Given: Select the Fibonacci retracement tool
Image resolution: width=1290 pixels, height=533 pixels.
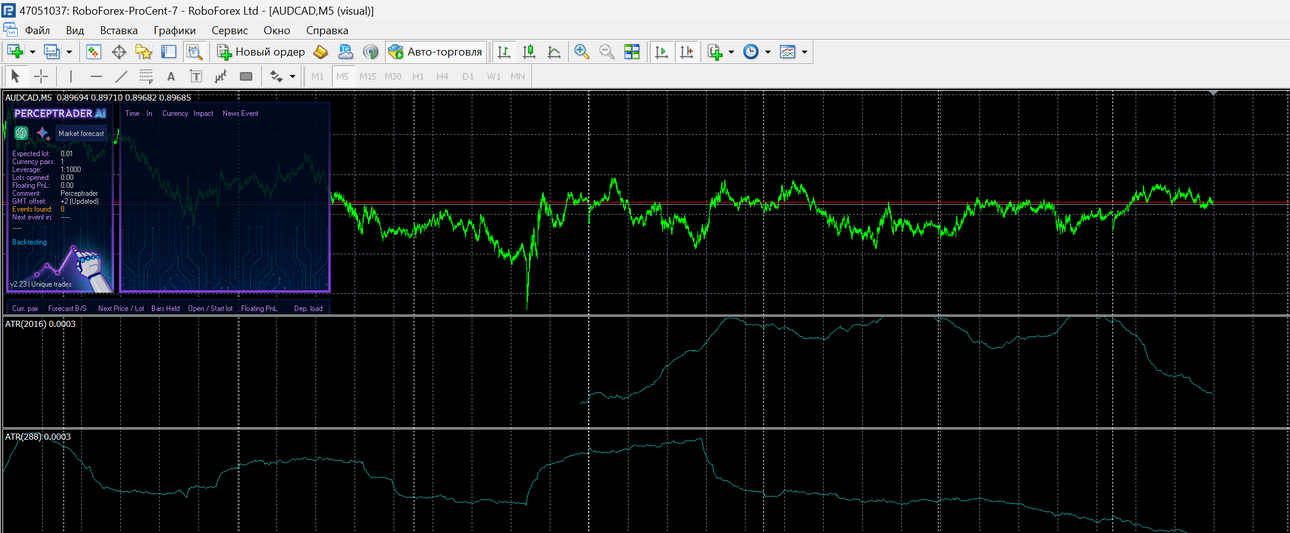Looking at the screenshot, I should pos(146,76).
